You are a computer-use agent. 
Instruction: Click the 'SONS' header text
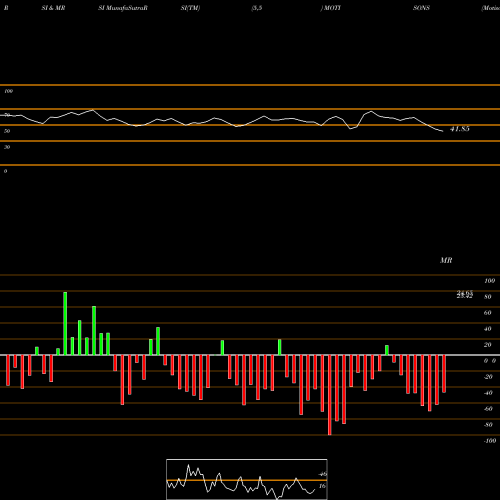point(421,8)
